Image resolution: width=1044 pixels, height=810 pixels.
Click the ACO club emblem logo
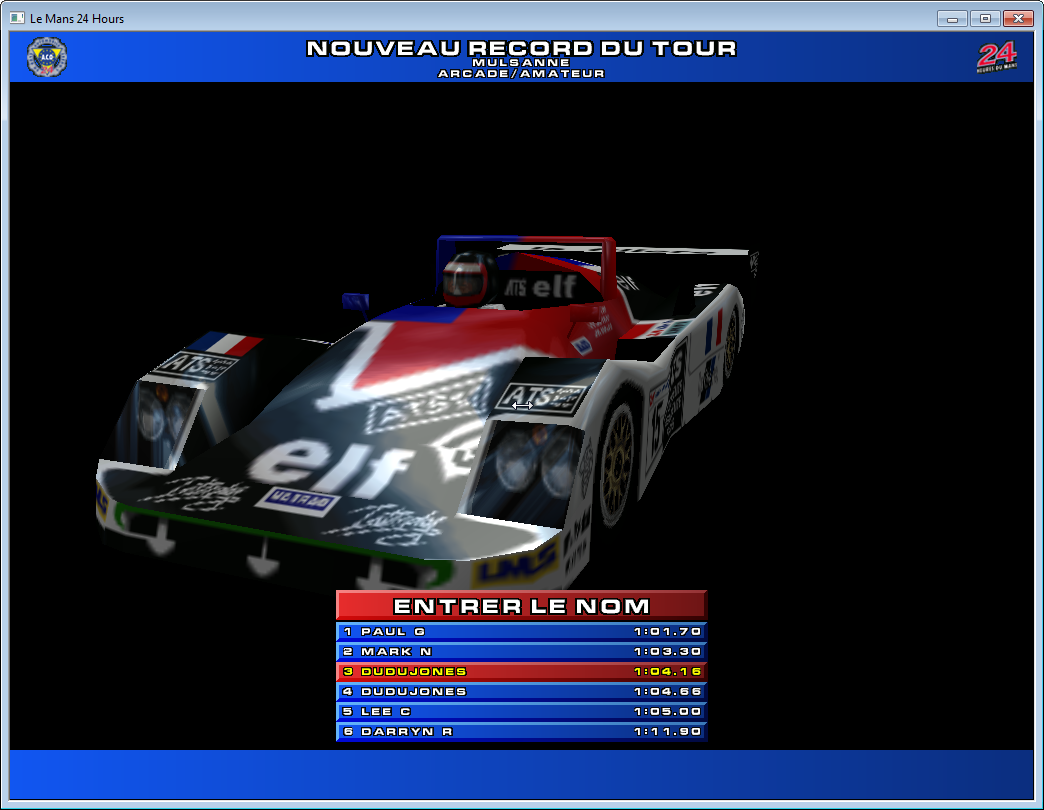[47, 57]
